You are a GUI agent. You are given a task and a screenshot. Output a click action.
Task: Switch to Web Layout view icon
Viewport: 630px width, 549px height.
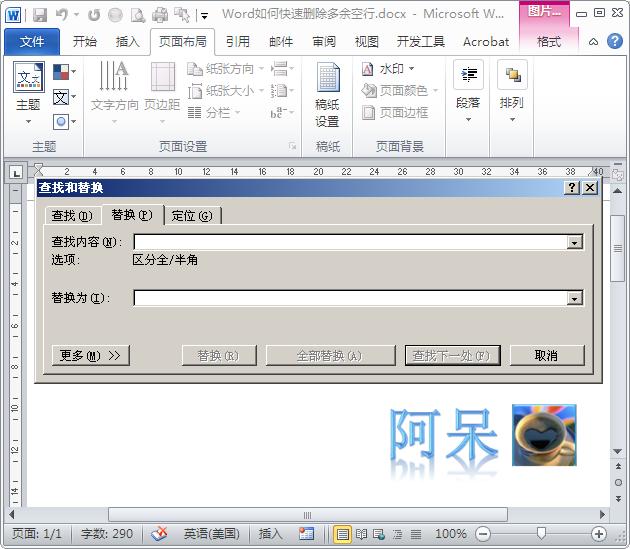(379, 534)
